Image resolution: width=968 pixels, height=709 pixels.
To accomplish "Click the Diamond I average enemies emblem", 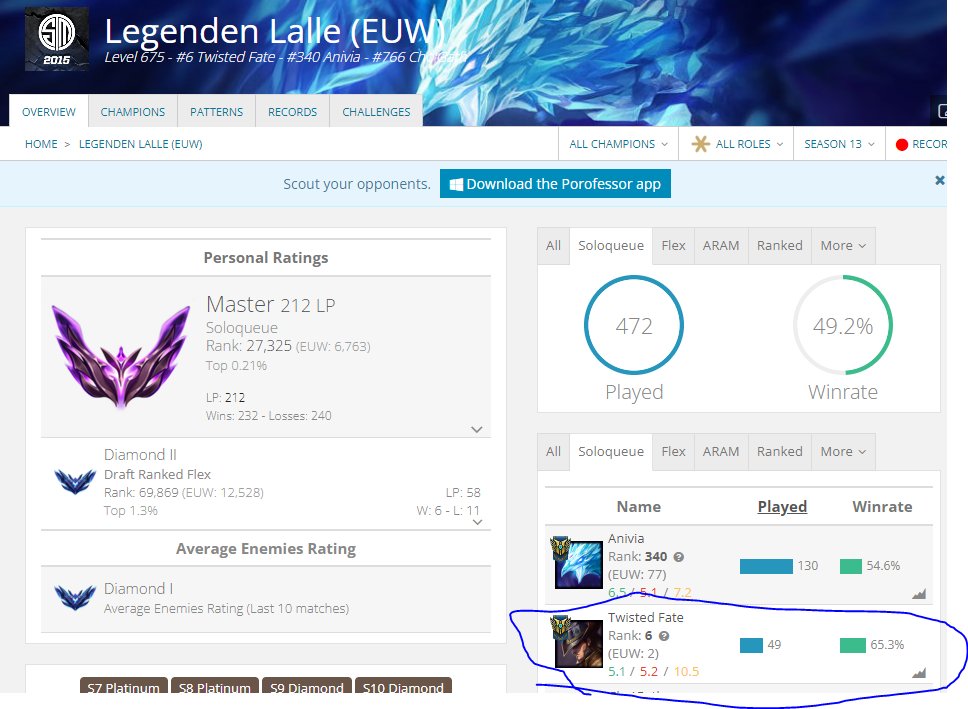I will click(x=75, y=598).
